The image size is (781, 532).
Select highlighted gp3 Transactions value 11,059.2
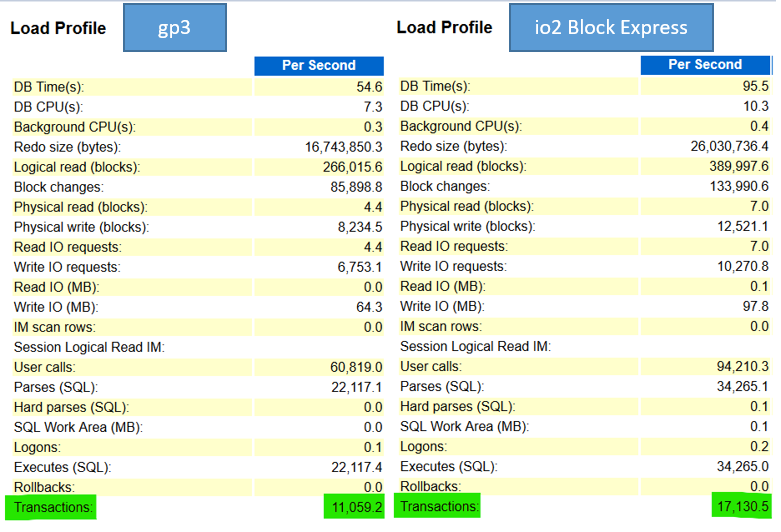coord(357,507)
